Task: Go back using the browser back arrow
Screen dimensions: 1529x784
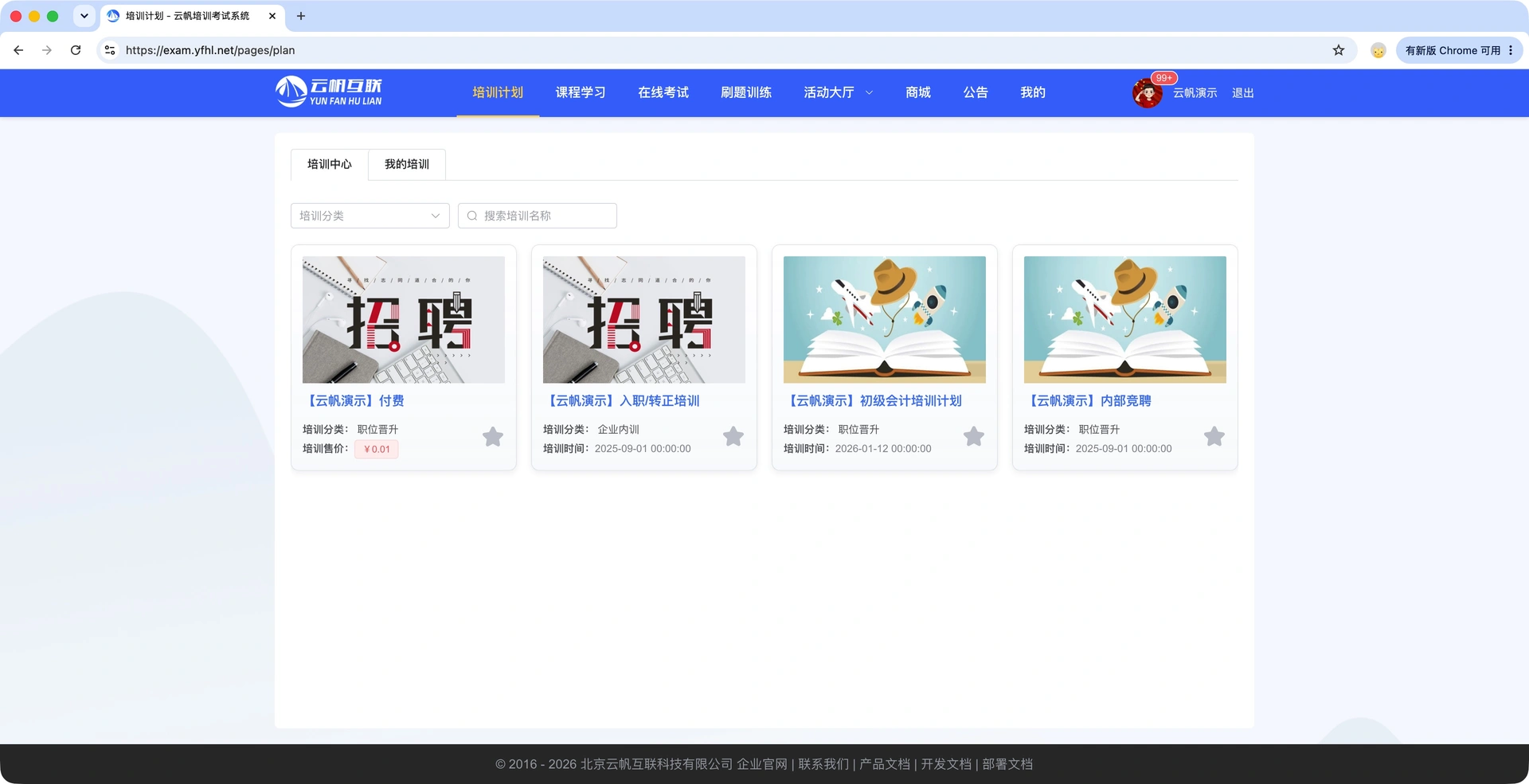Action: coord(18,50)
